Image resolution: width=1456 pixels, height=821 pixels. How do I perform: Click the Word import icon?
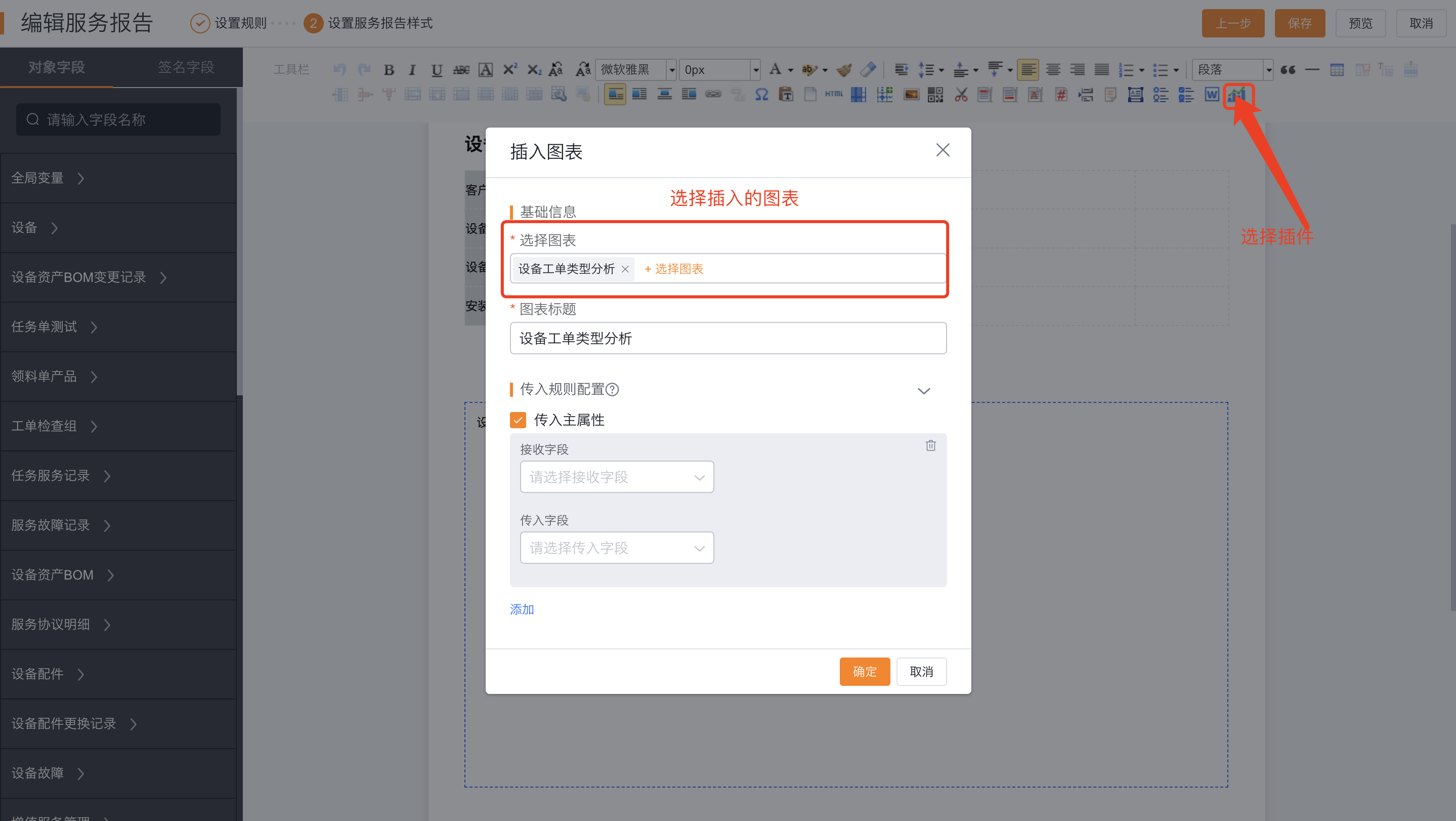(1211, 95)
